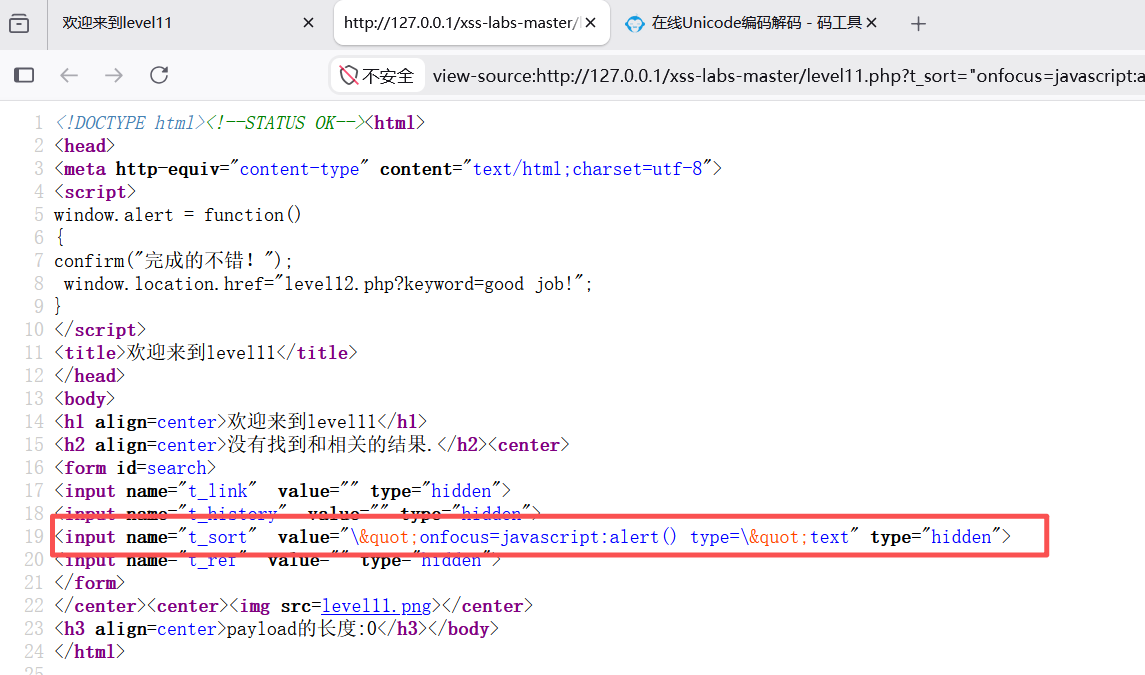Screen dimensions: 1145x675
Task: Click the title 欢迎来到level11 line
Action: (206, 353)
